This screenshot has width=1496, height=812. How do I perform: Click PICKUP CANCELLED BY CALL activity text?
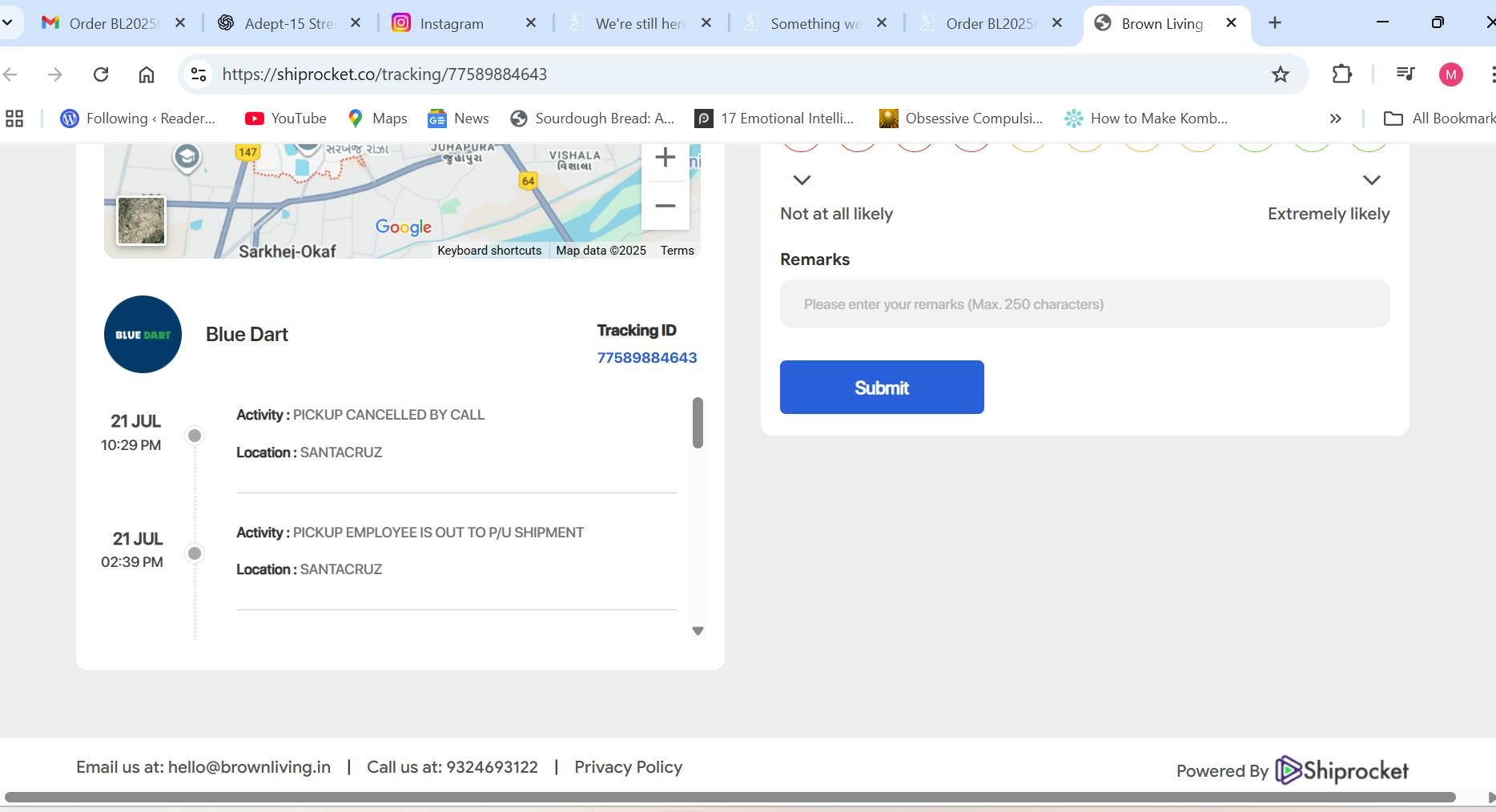(x=388, y=415)
